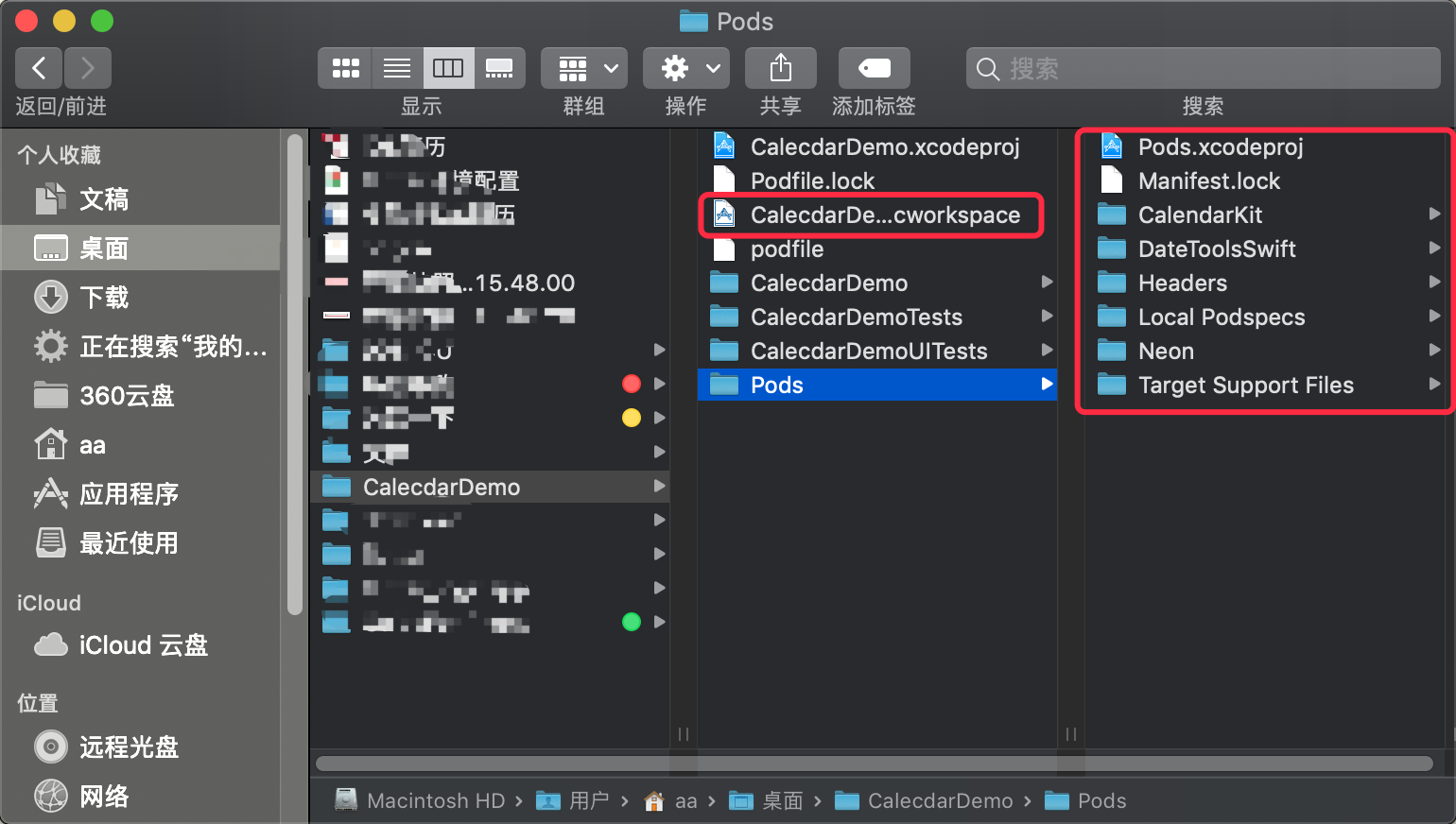
Task: Go forward to next folder
Action: [x=88, y=68]
